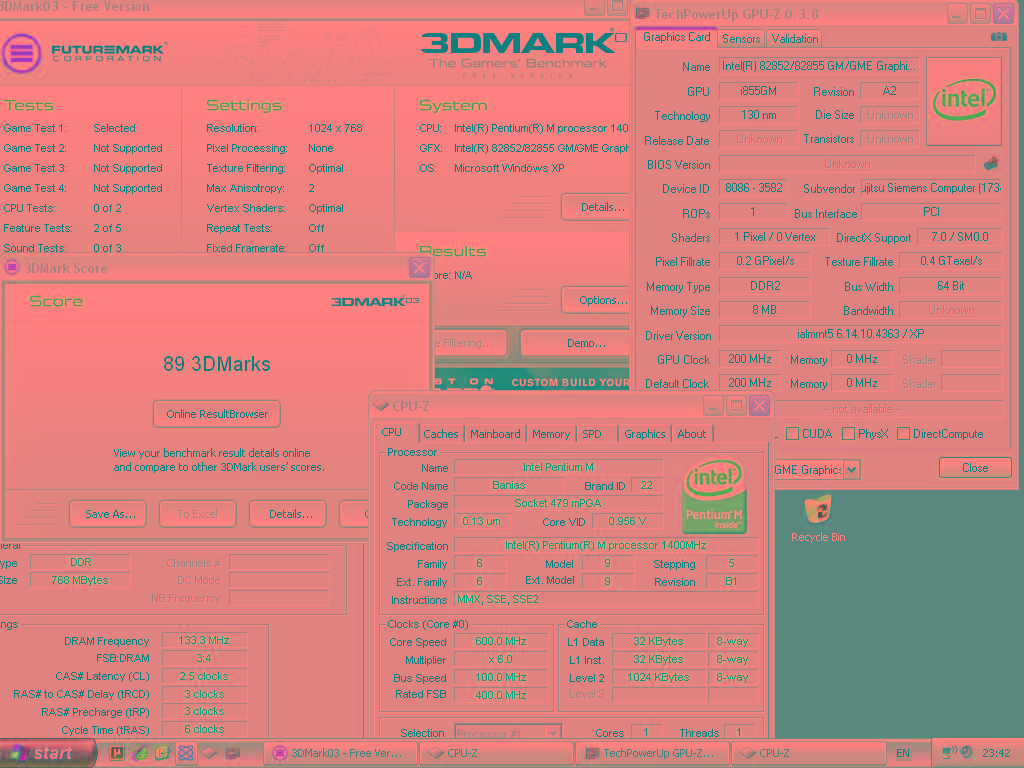Click the To Excel button

(x=197, y=514)
